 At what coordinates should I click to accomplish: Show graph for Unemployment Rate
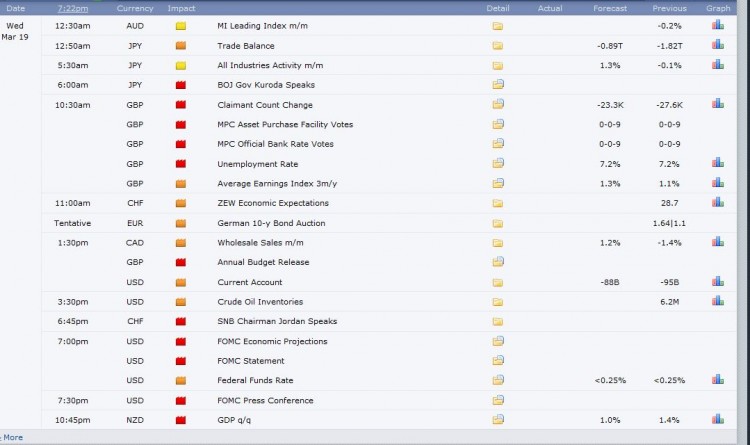[717, 163]
